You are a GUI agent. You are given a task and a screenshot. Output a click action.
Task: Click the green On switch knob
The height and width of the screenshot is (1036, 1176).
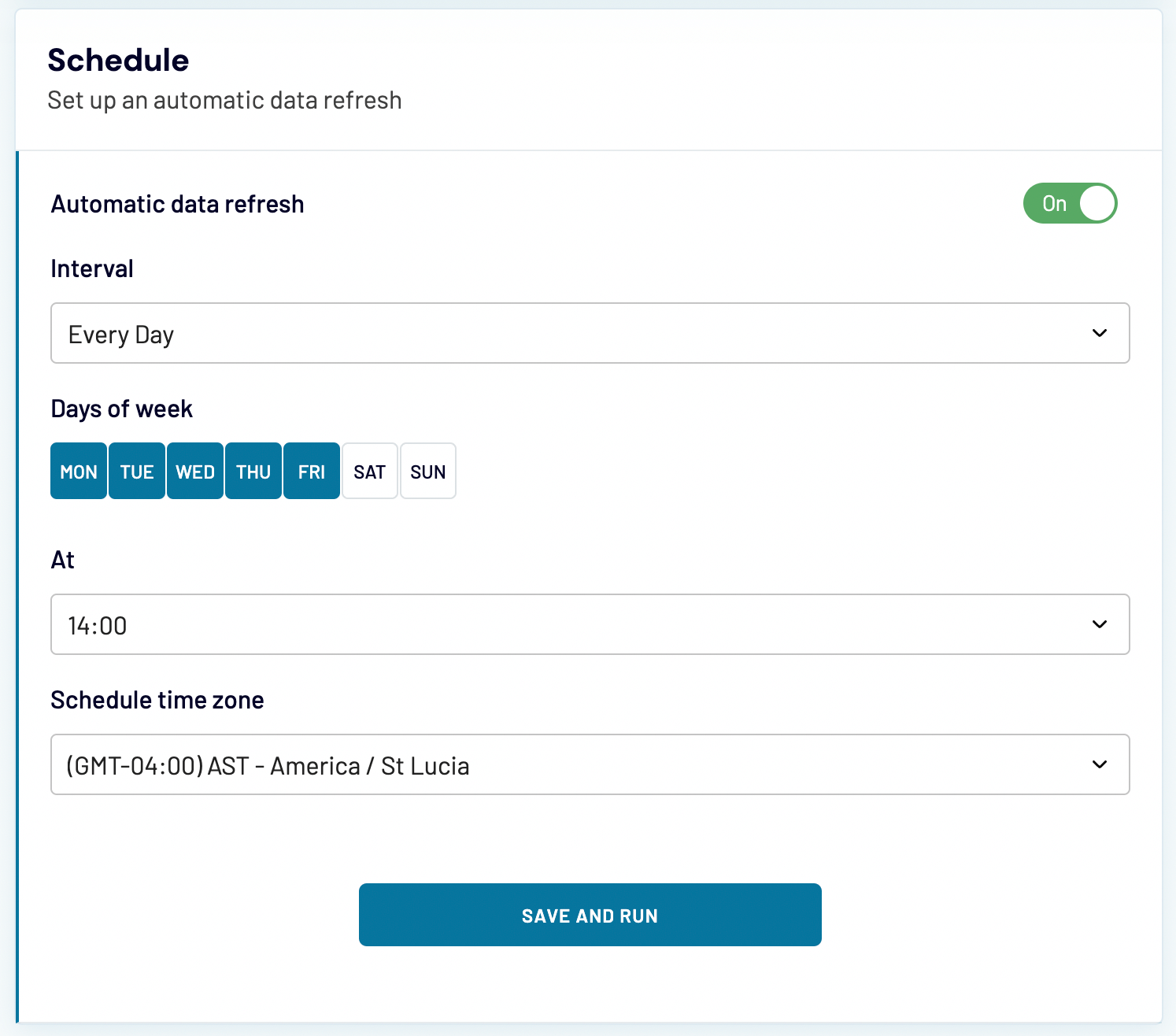click(x=1099, y=203)
